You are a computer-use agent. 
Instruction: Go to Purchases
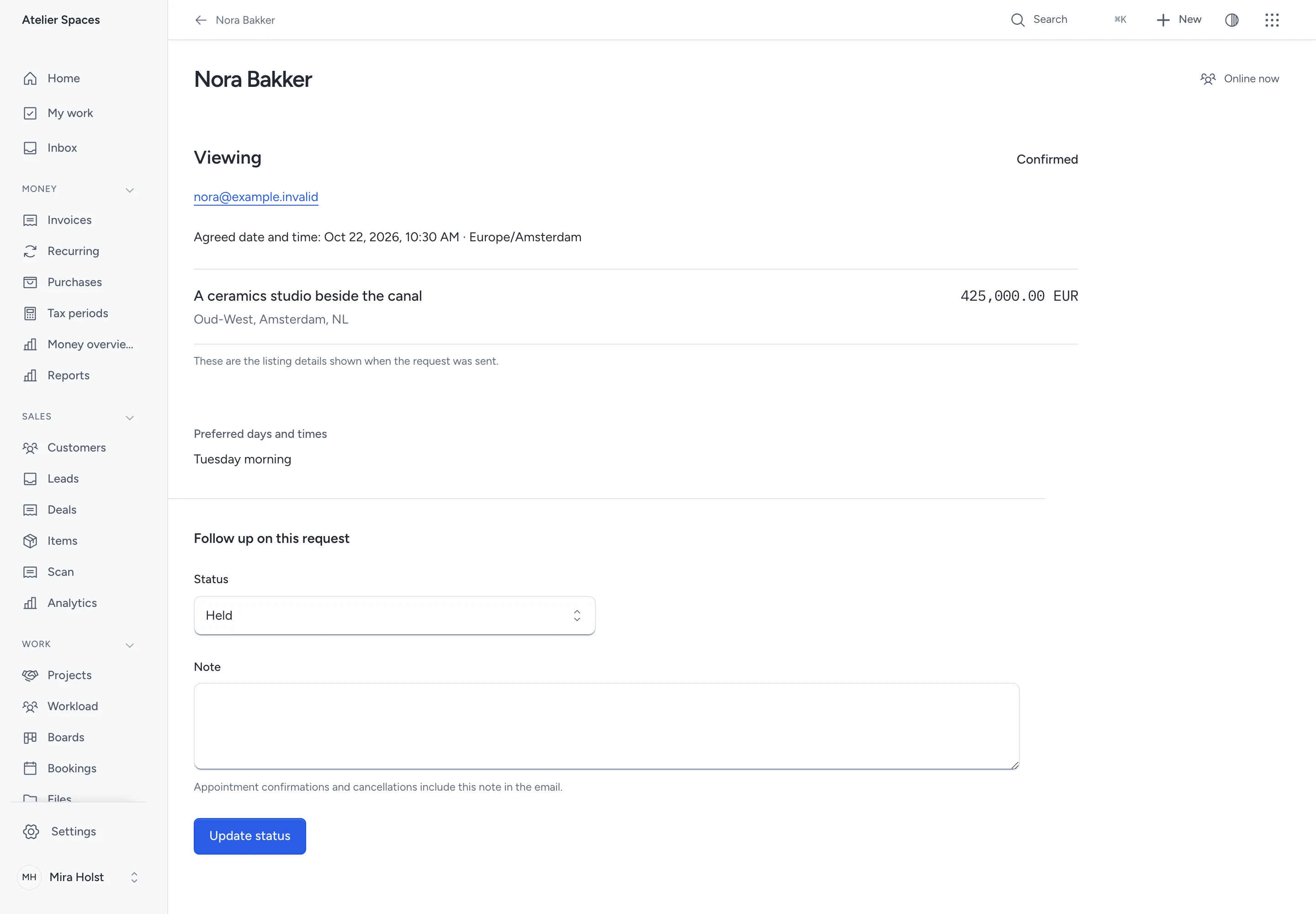click(x=74, y=282)
